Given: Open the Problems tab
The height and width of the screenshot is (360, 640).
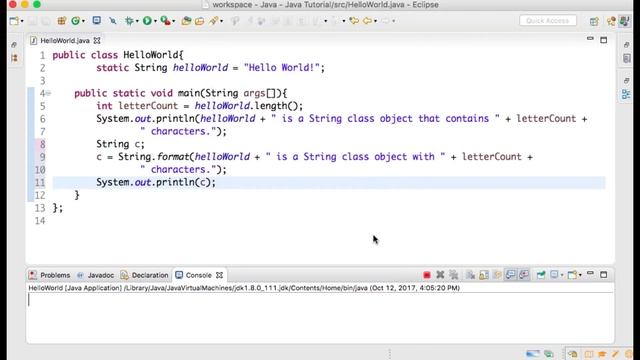Looking at the screenshot, I should click(50, 275).
